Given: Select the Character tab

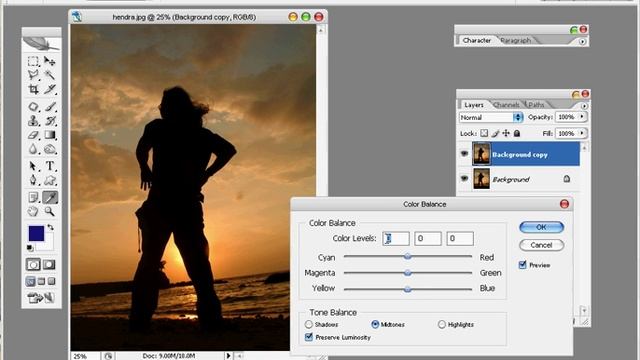Looking at the screenshot, I should coord(477,40).
